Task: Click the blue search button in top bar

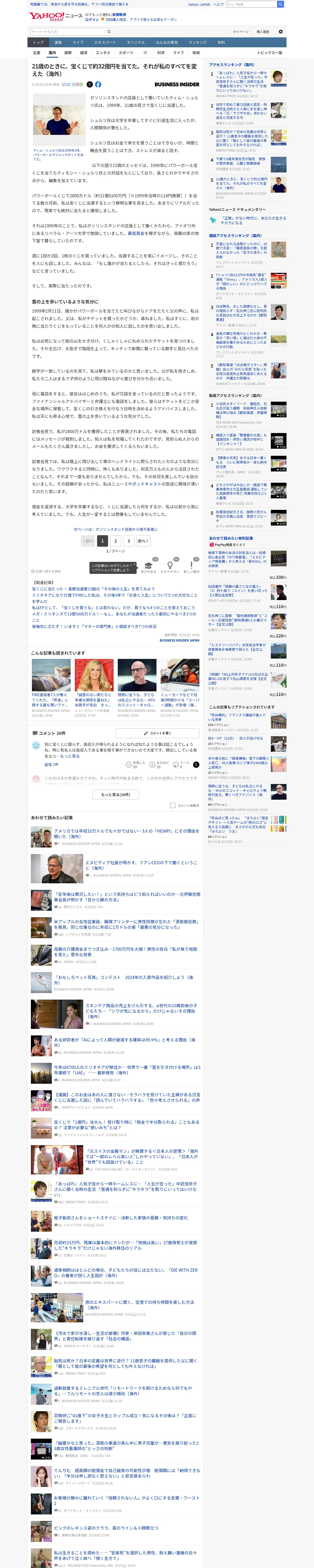Action: pyautogui.click(x=281, y=4)
